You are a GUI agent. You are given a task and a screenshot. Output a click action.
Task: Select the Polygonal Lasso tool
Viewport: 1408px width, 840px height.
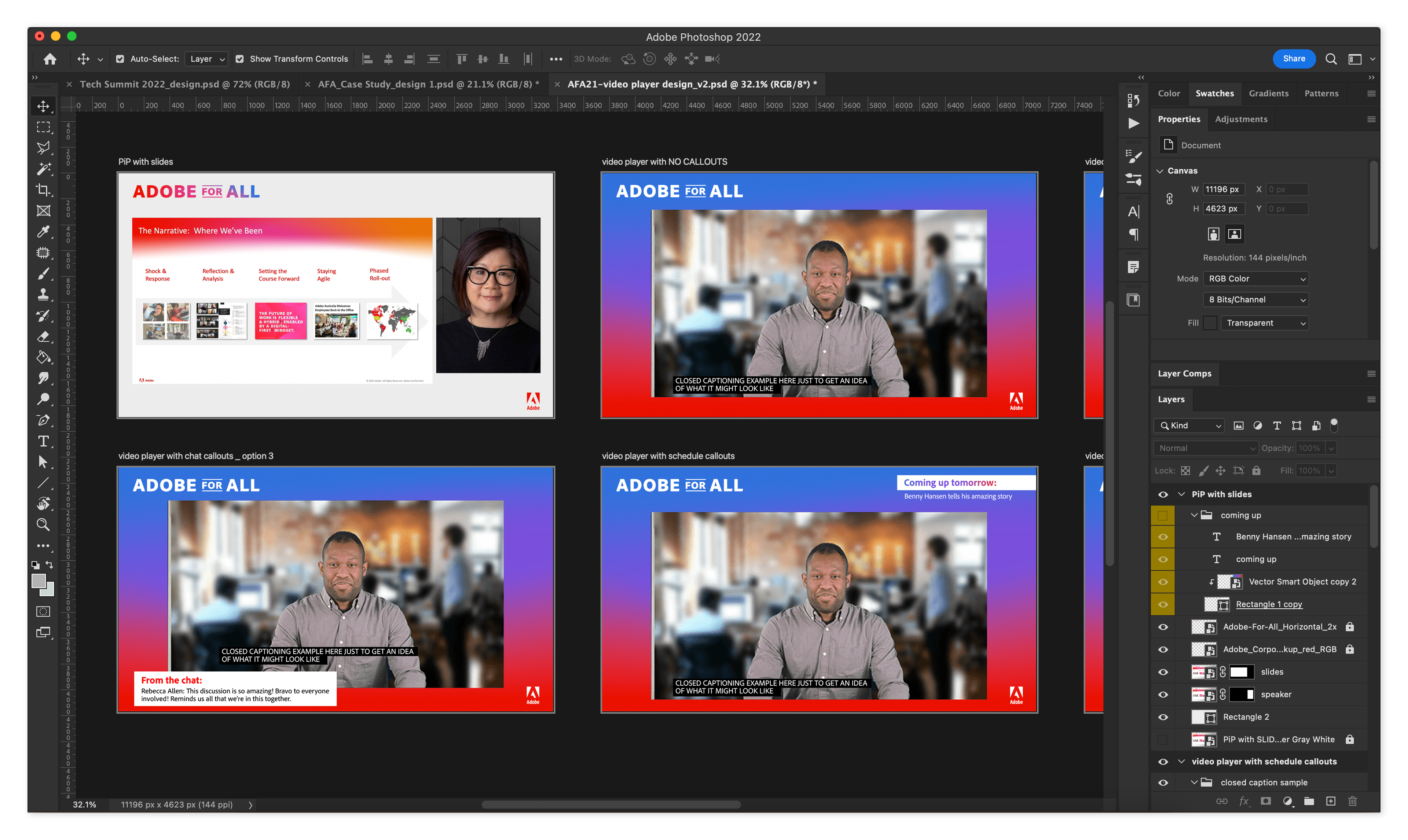point(43,148)
